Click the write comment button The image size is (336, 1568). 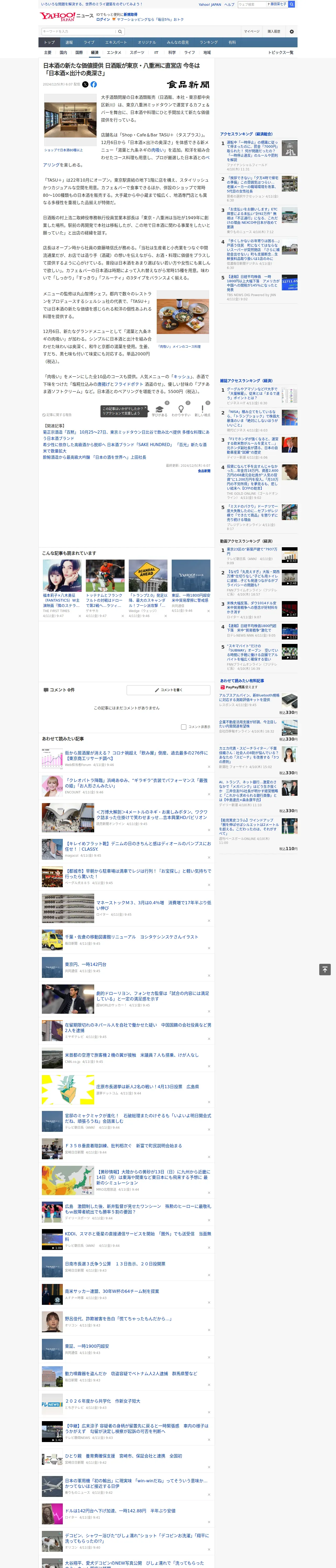pos(168,690)
